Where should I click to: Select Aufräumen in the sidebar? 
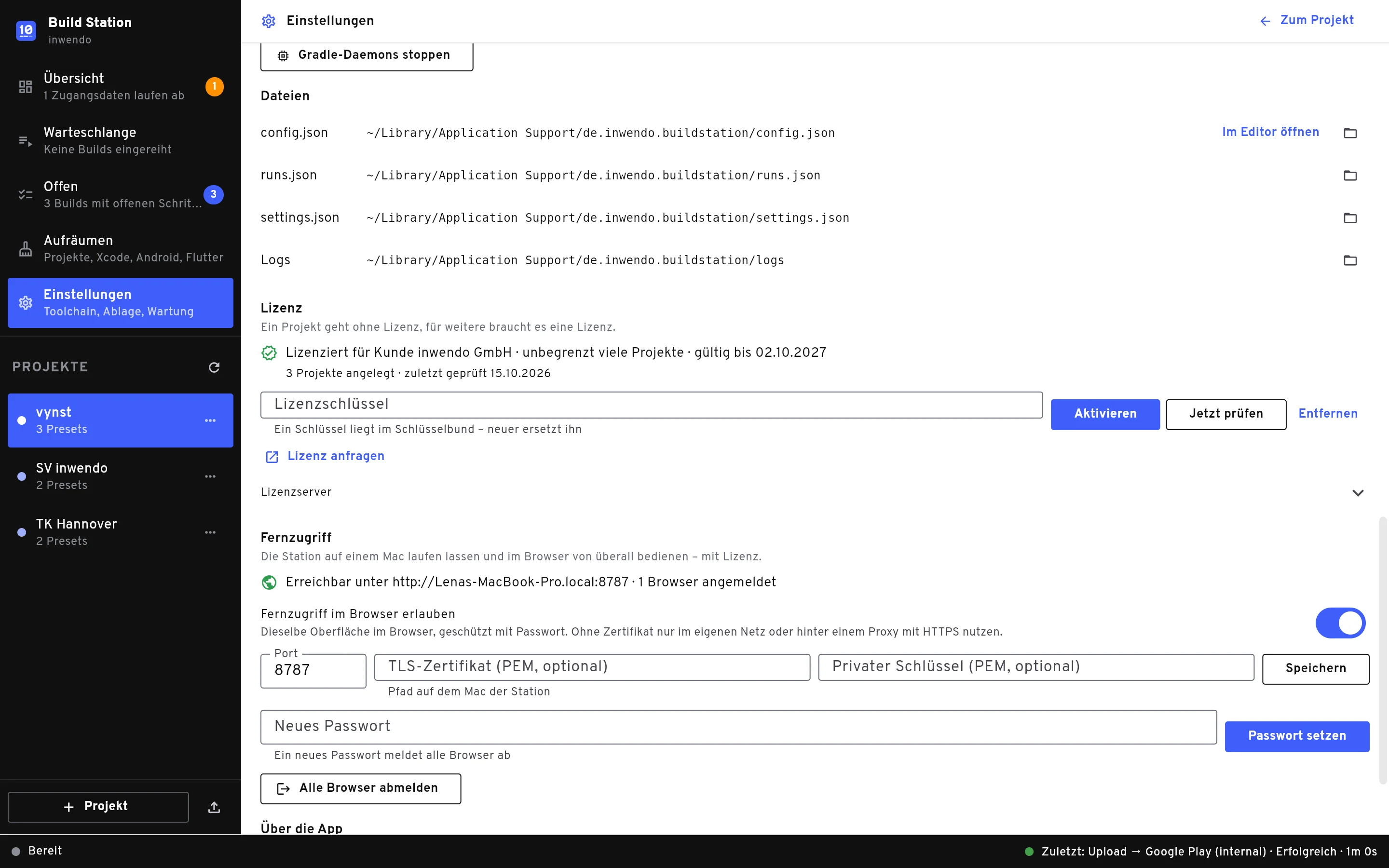tap(121, 248)
